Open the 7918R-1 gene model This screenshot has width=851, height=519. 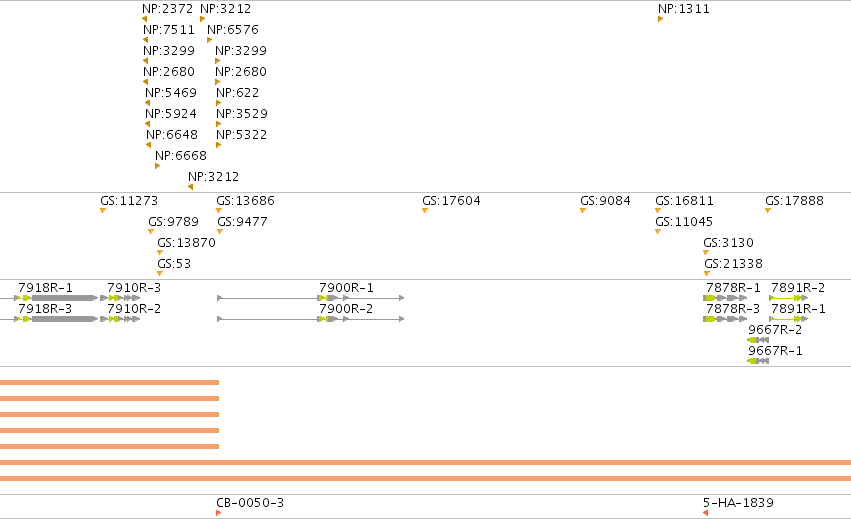pos(49,298)
